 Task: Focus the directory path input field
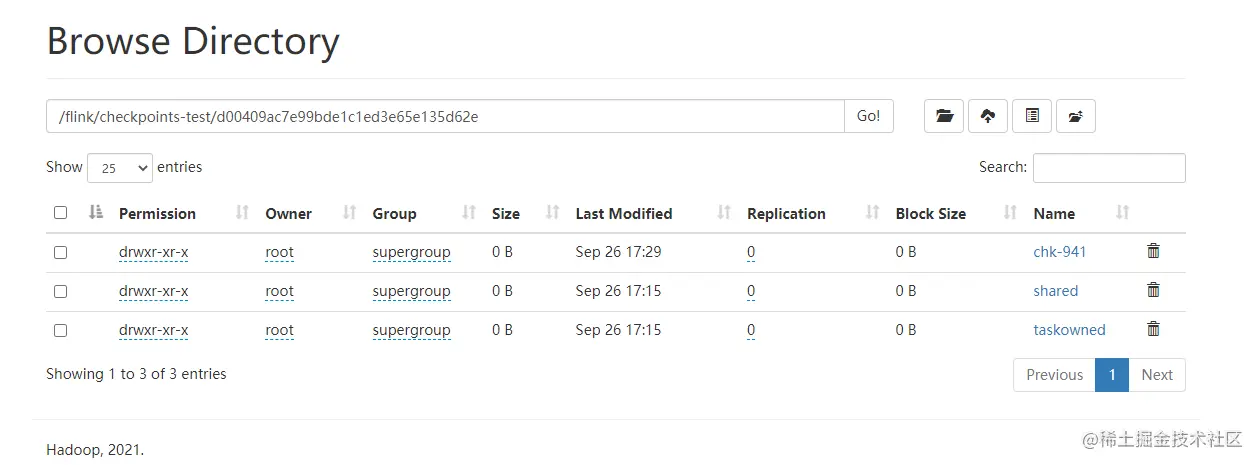coord(445,116)
